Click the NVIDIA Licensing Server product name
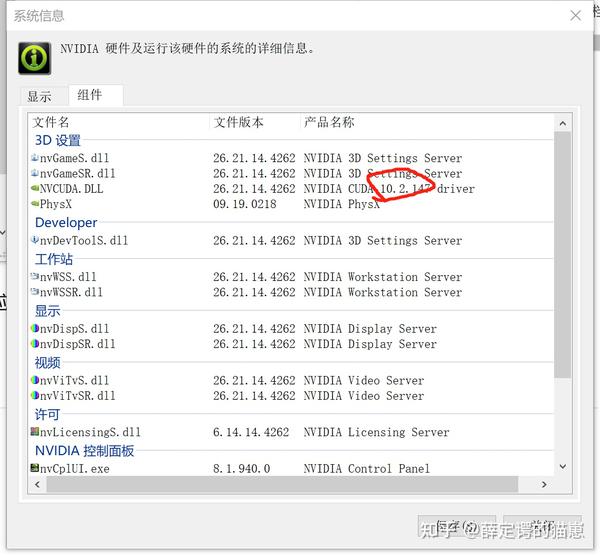The height and width of the screenshot is (555, 600). pyautogui.click(x=377, y=432)
